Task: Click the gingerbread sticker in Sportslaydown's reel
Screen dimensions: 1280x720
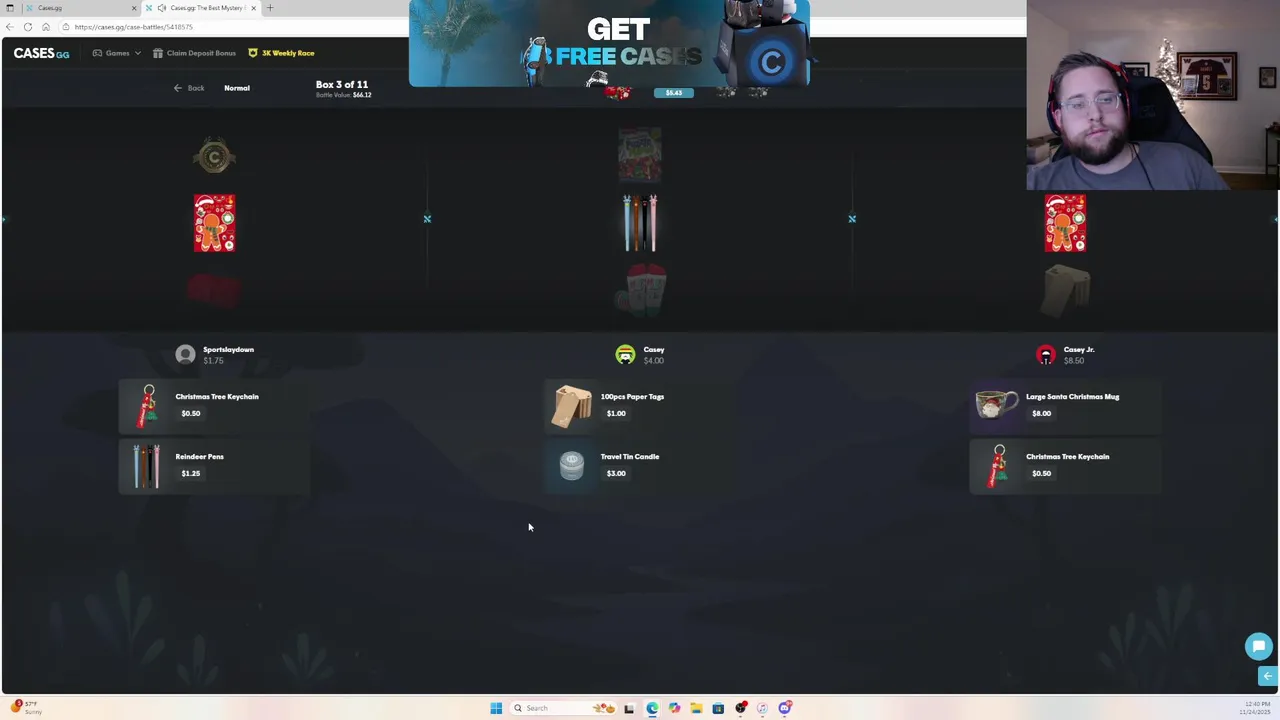Action: point(215,223)
